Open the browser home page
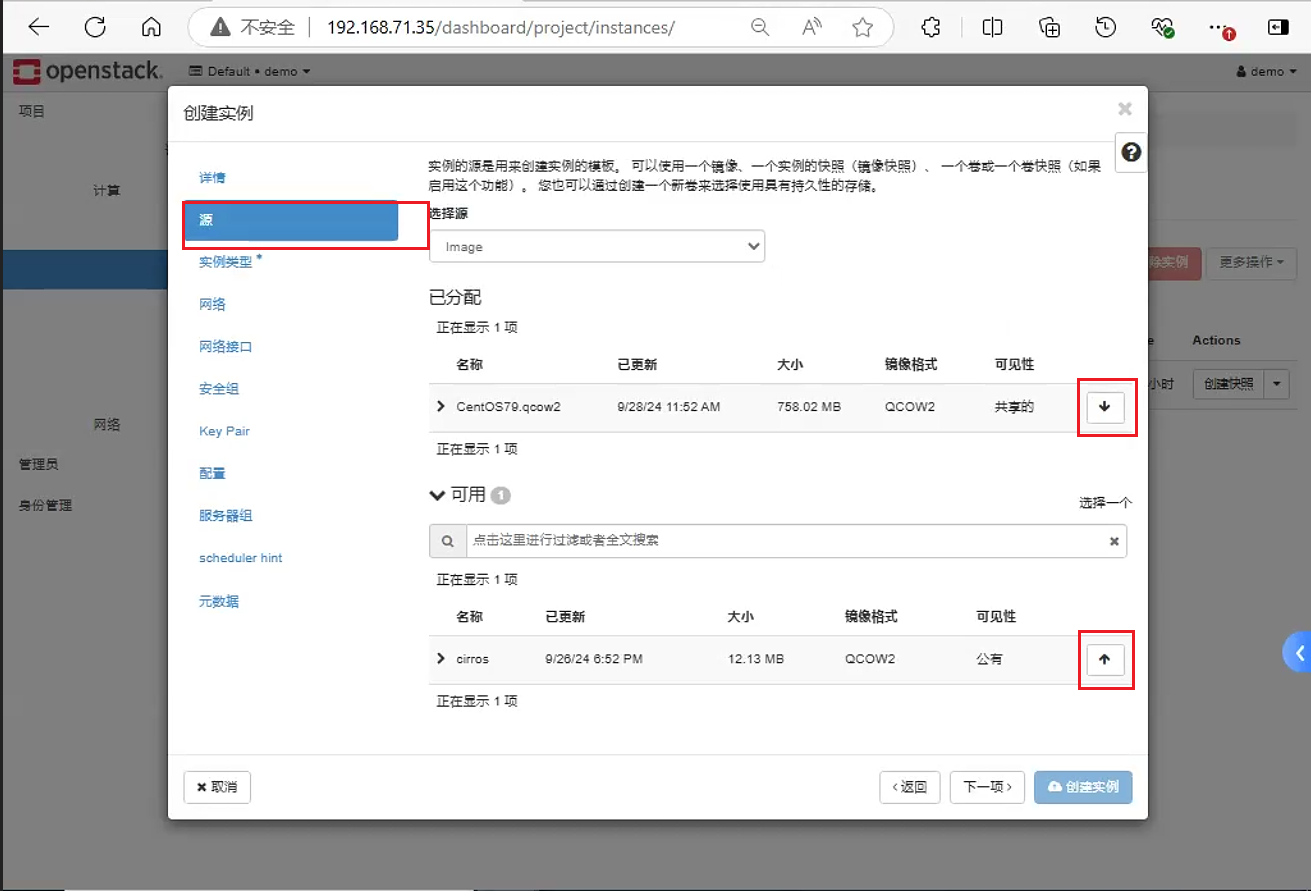The width and height of the screenshot is (1311, 891). tap(151, 27)
